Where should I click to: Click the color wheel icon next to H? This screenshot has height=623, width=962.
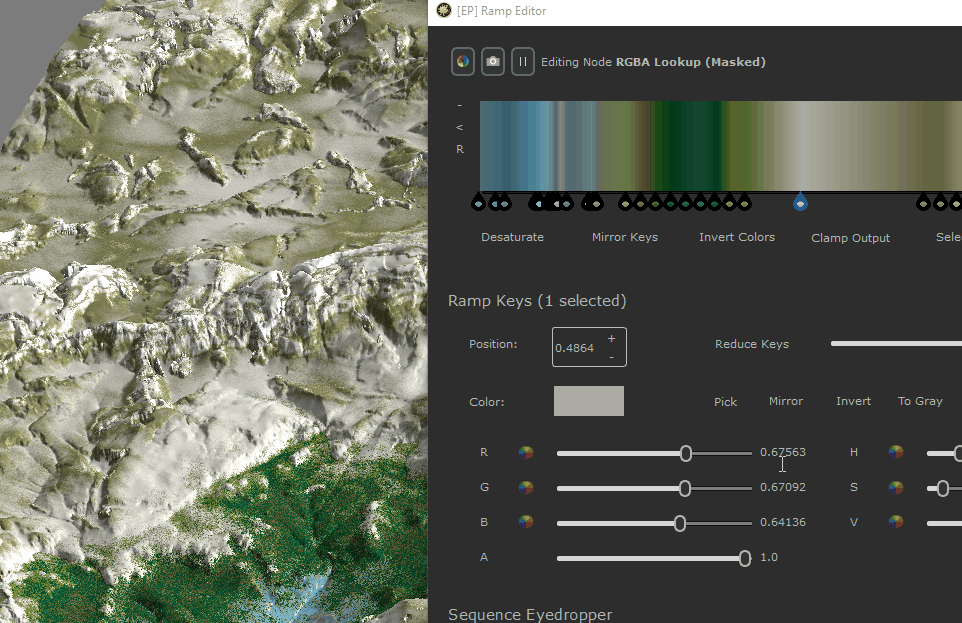(x=896, y=453)
